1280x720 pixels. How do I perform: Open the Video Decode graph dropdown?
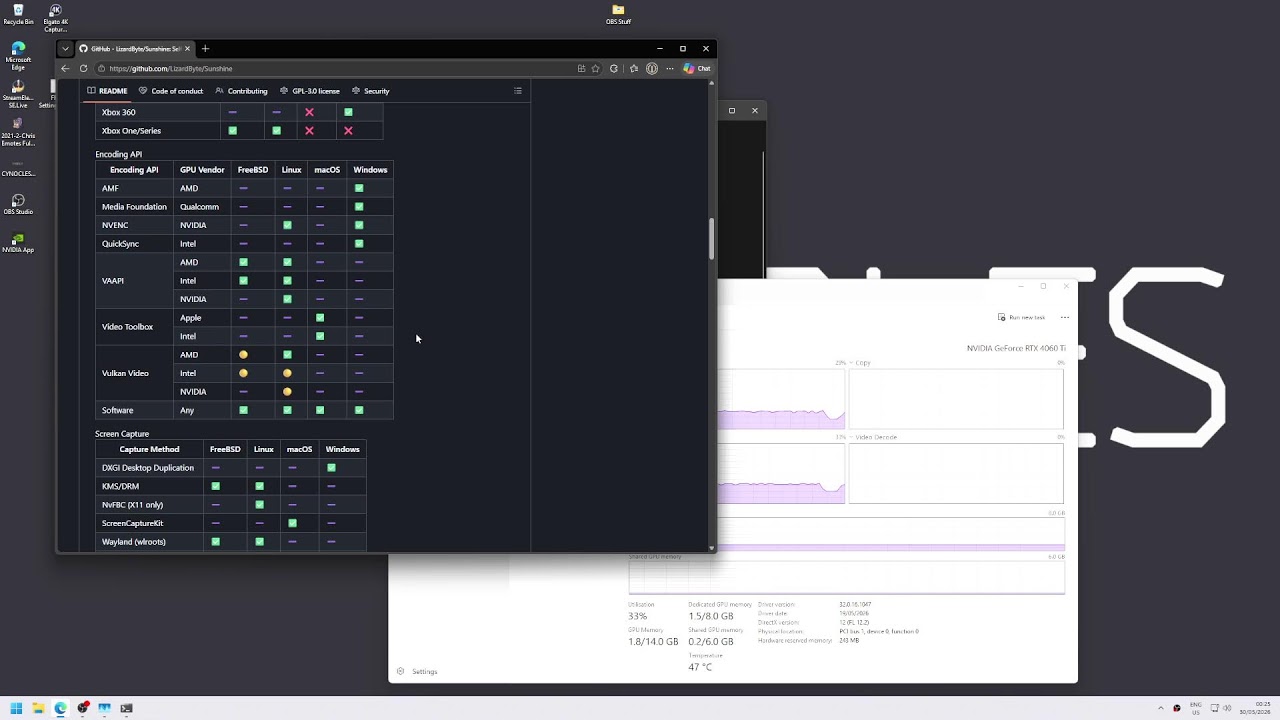click(874, 437)
